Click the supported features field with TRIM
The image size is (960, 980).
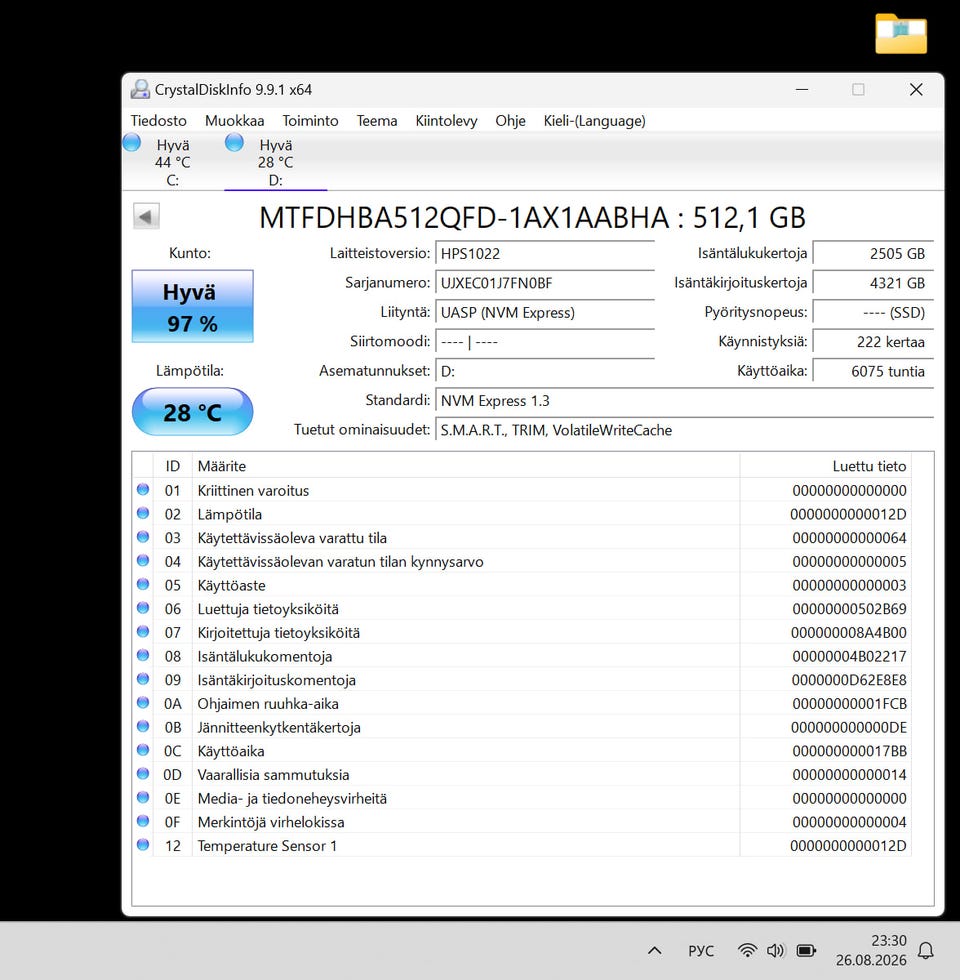684,430
